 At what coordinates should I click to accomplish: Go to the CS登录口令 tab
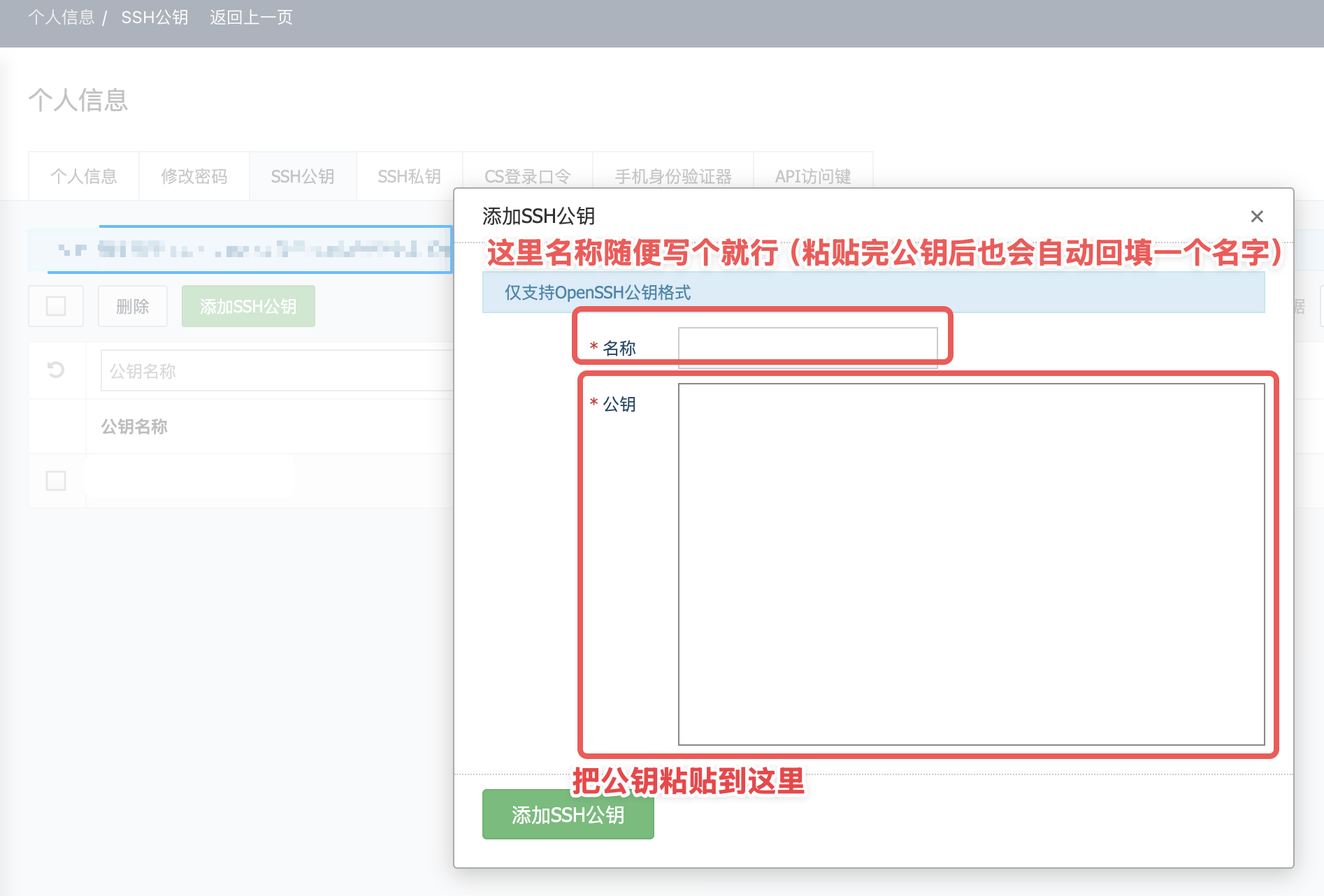click(x=528, y=177)
